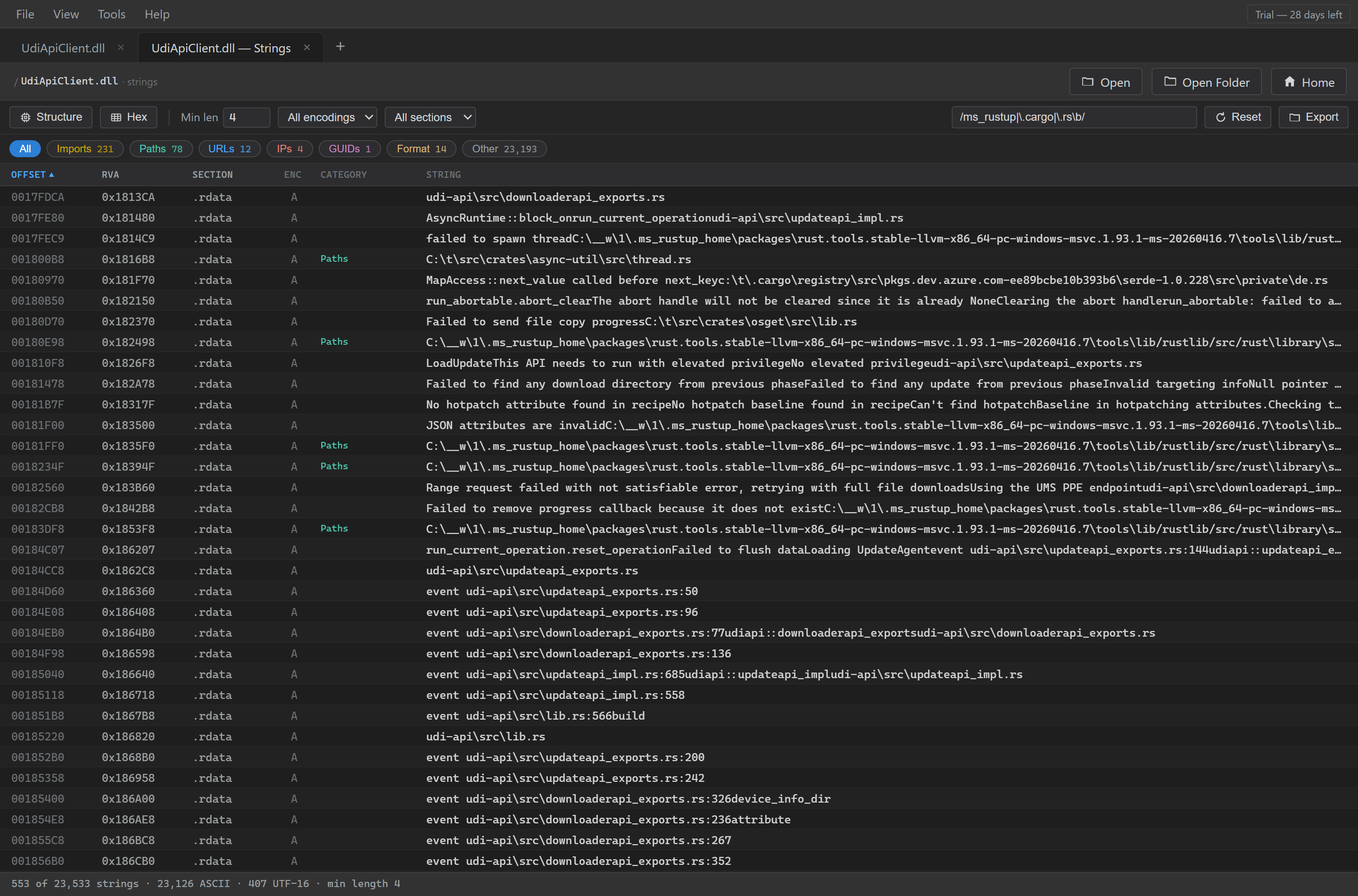The image size is (1358, 896).
Task: Sort by the RVA column header
Action: [110, 175]
